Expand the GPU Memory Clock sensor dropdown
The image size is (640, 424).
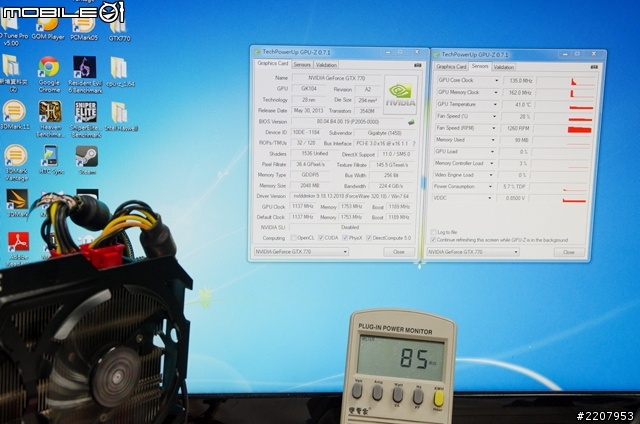496,93
